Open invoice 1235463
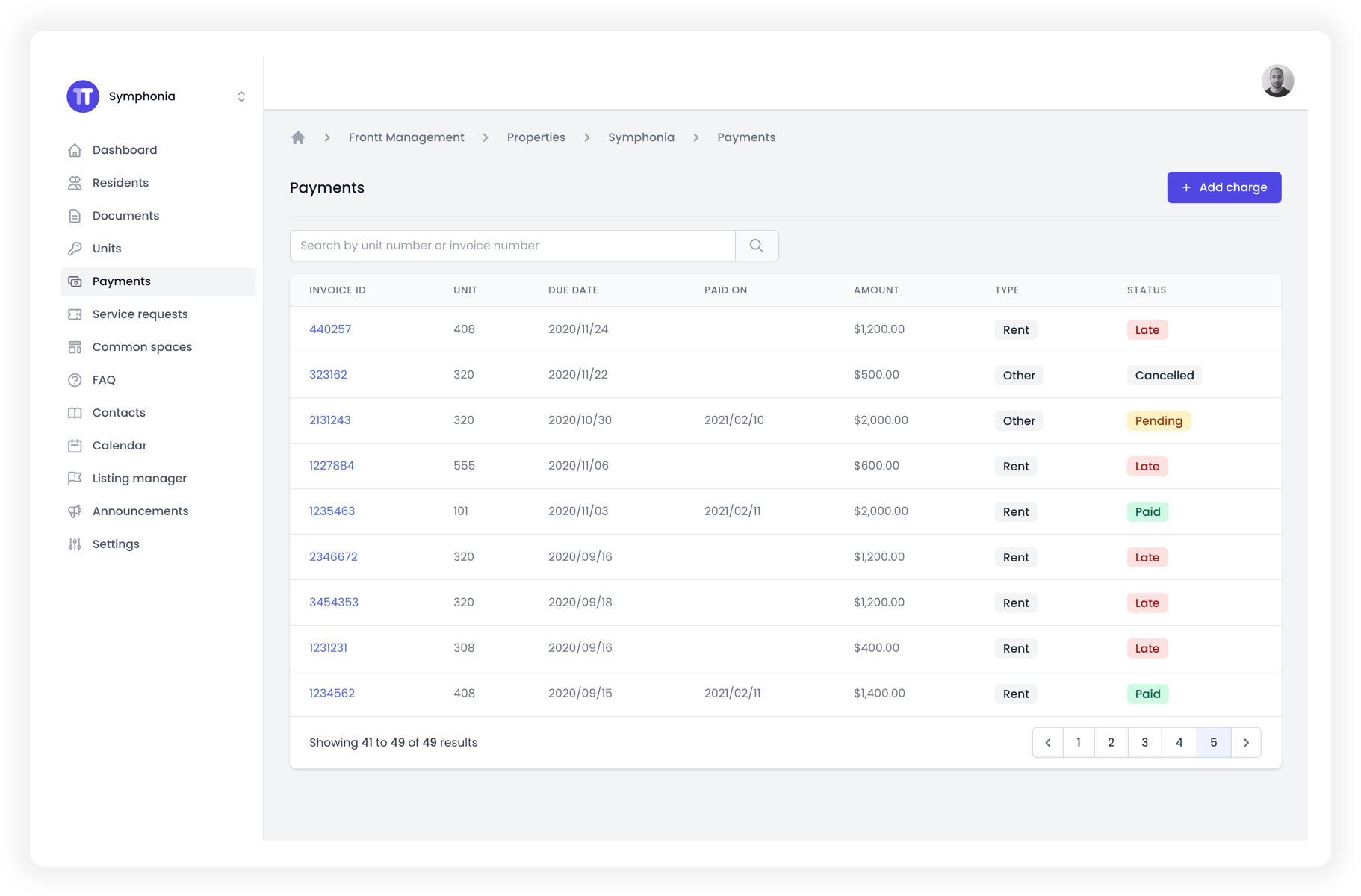This screenshot has width=1361, height=896. click(x=332, y=511)
